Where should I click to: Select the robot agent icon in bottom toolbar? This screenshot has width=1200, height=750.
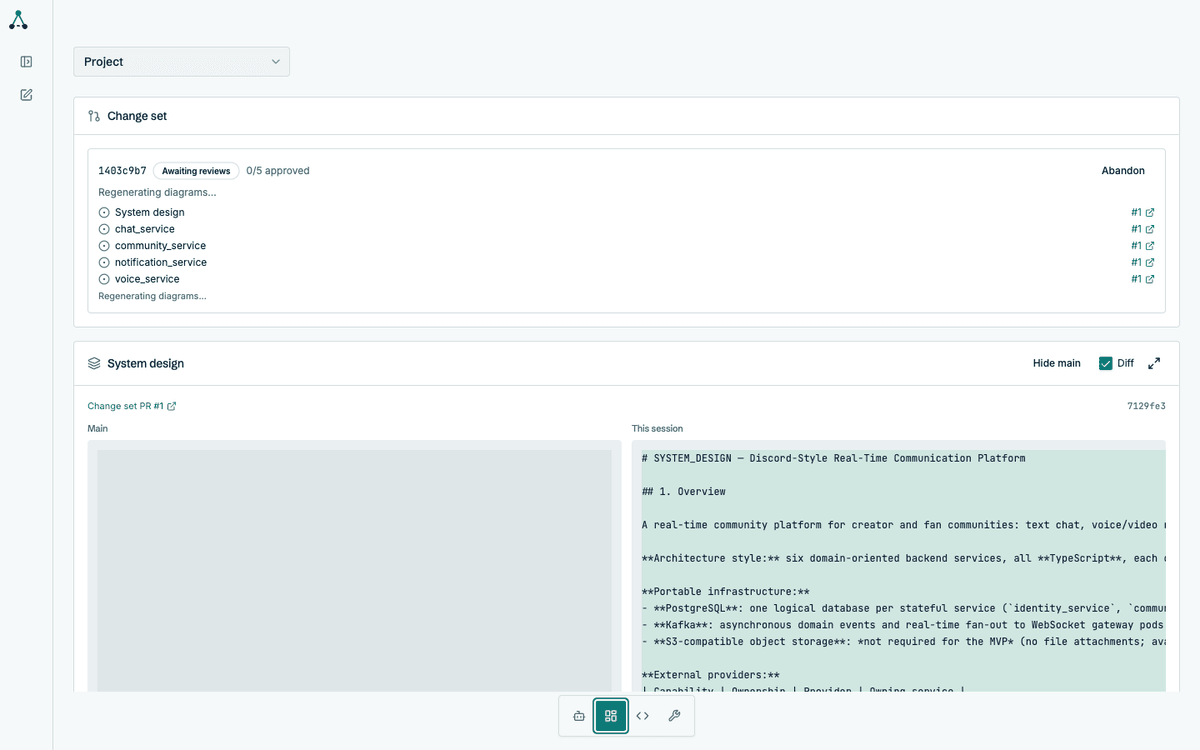point(579,716)
